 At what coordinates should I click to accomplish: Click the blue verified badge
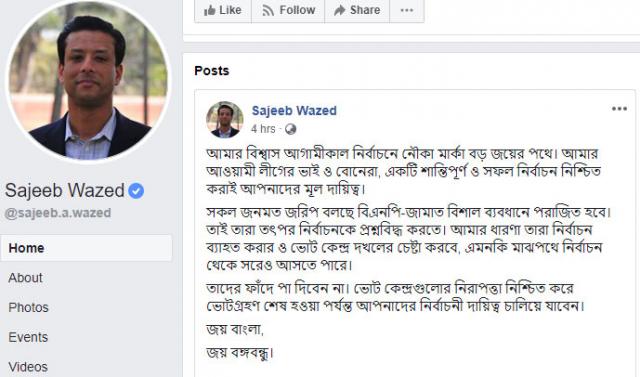click(x=136, y=191)
